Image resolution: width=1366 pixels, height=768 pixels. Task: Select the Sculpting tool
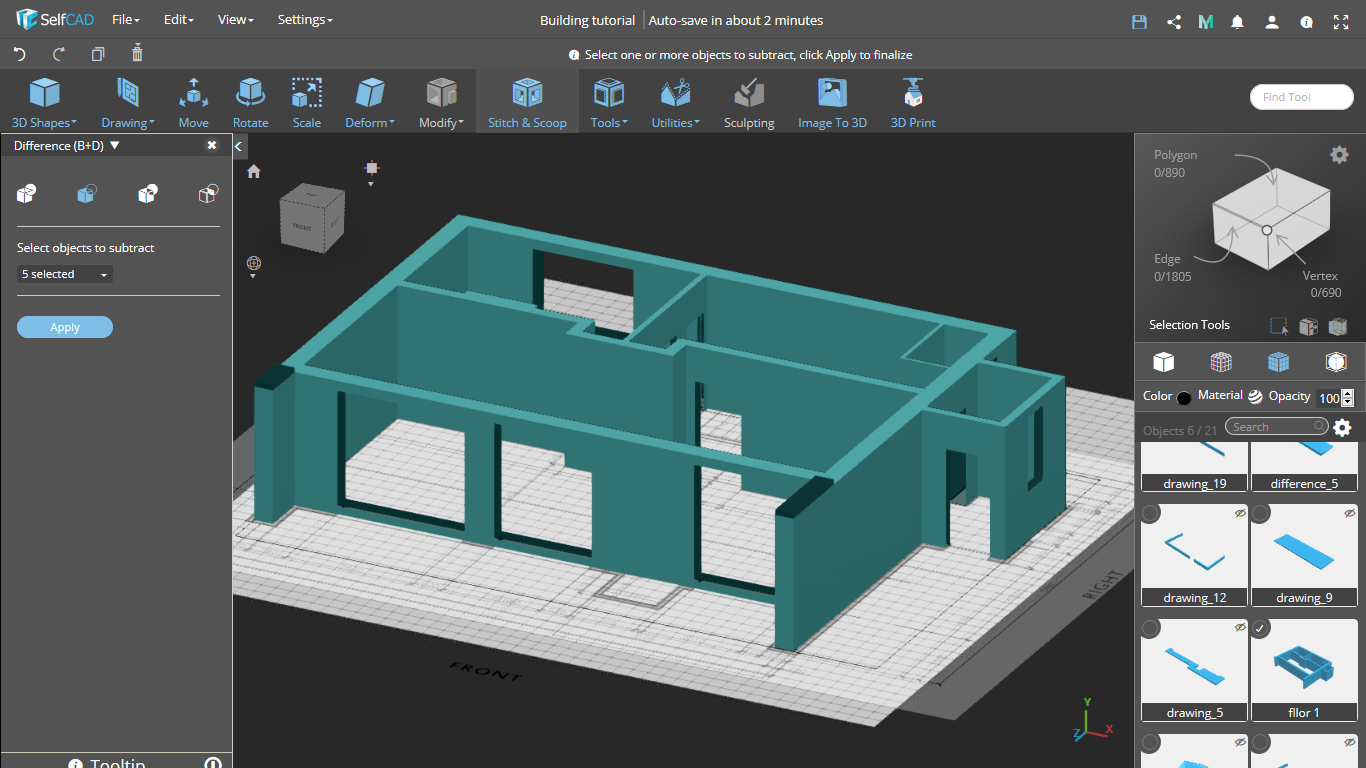tap(749, 102)
